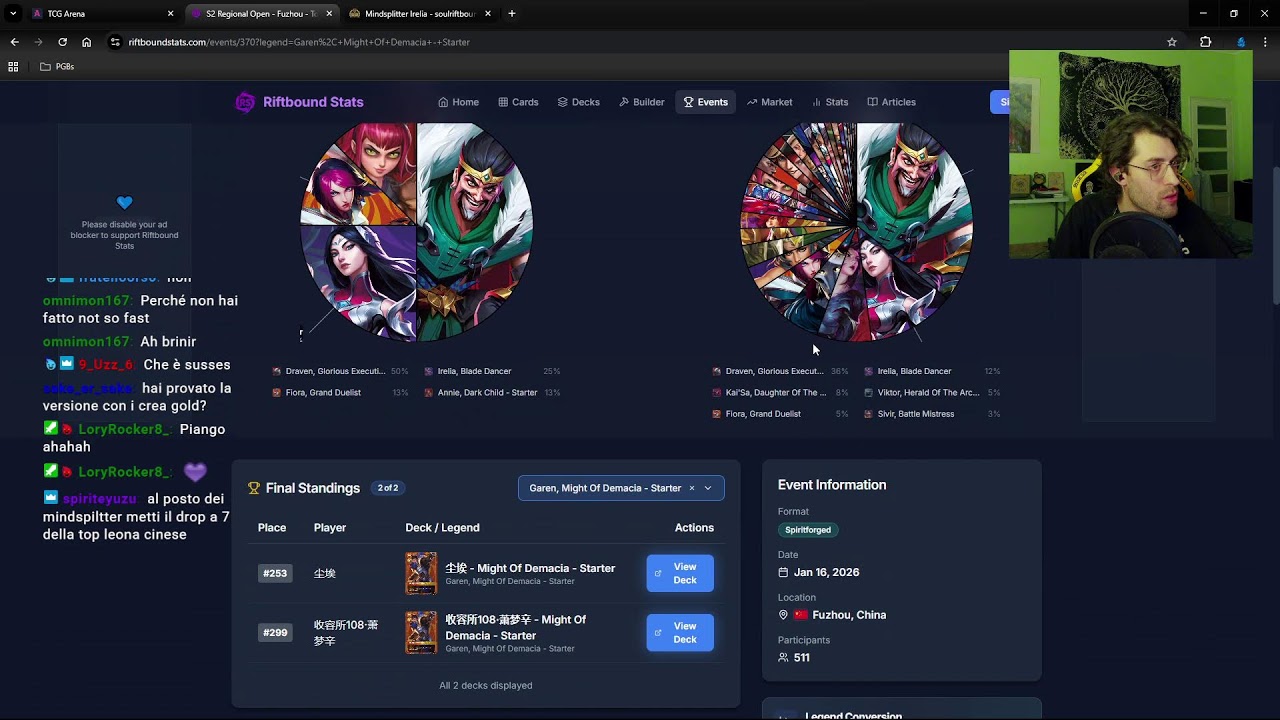Click the #253 place badge
The image size is (1280, 720).
[275, 573]
